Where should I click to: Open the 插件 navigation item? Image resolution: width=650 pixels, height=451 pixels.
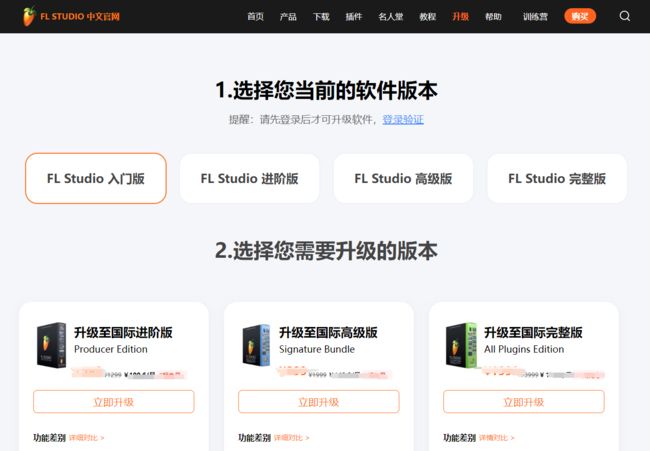click(x=354, y=17)
